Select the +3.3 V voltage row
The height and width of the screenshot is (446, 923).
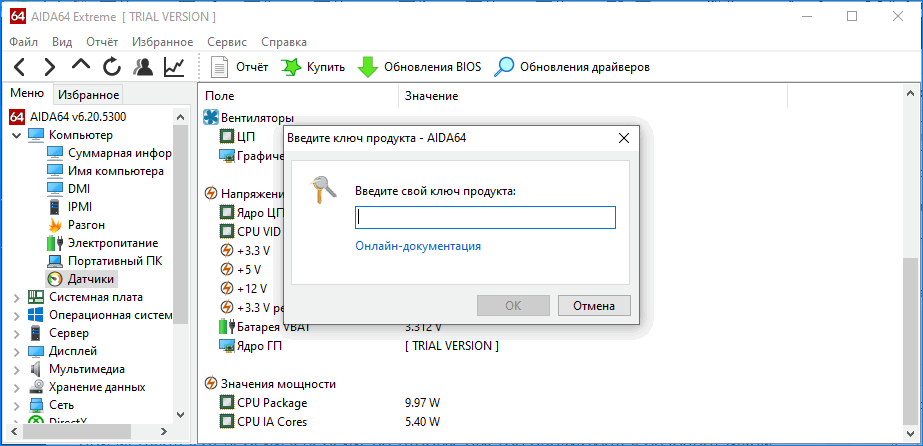(245, 251)
